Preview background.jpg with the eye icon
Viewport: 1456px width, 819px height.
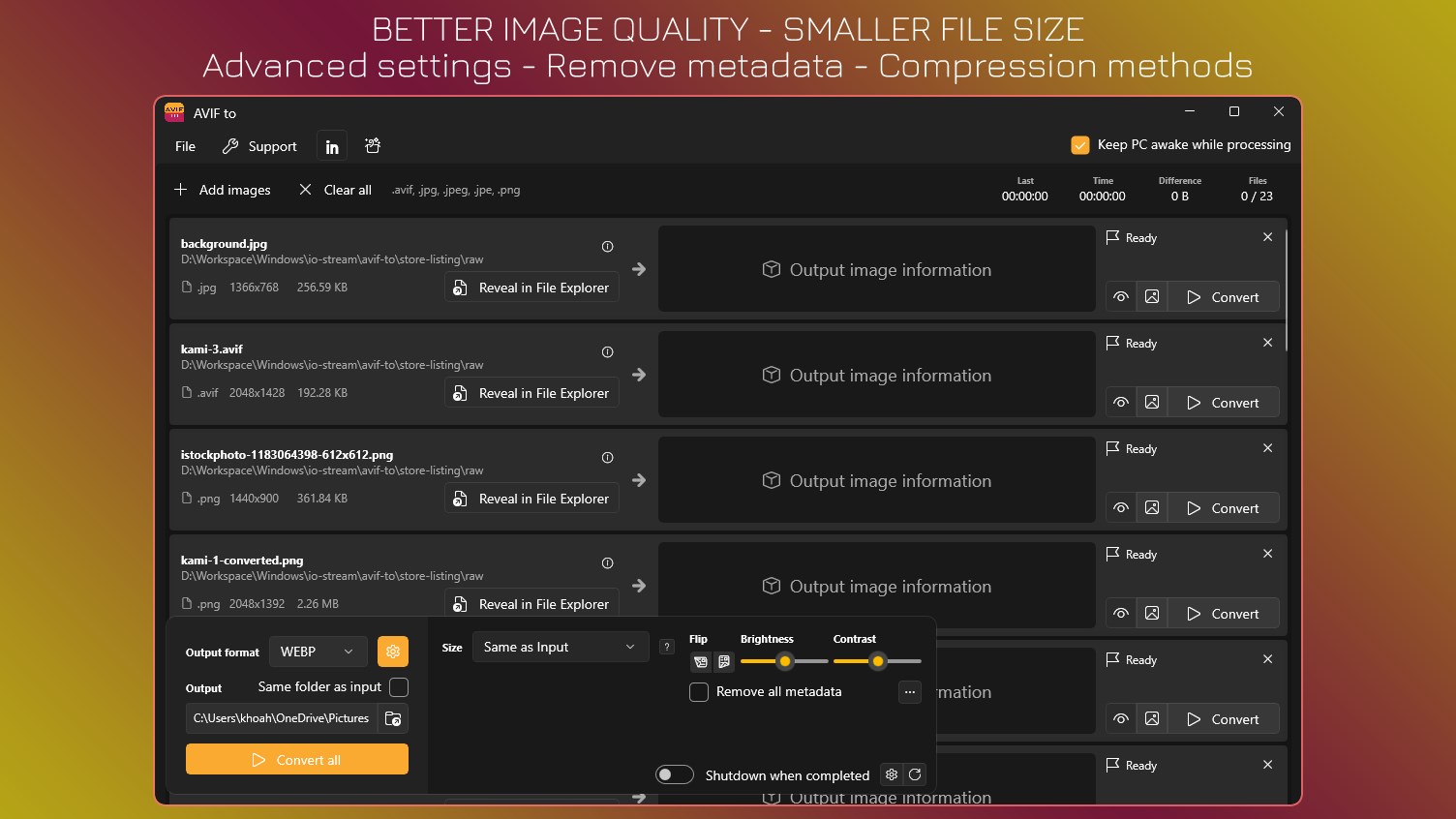point(1120,296)
